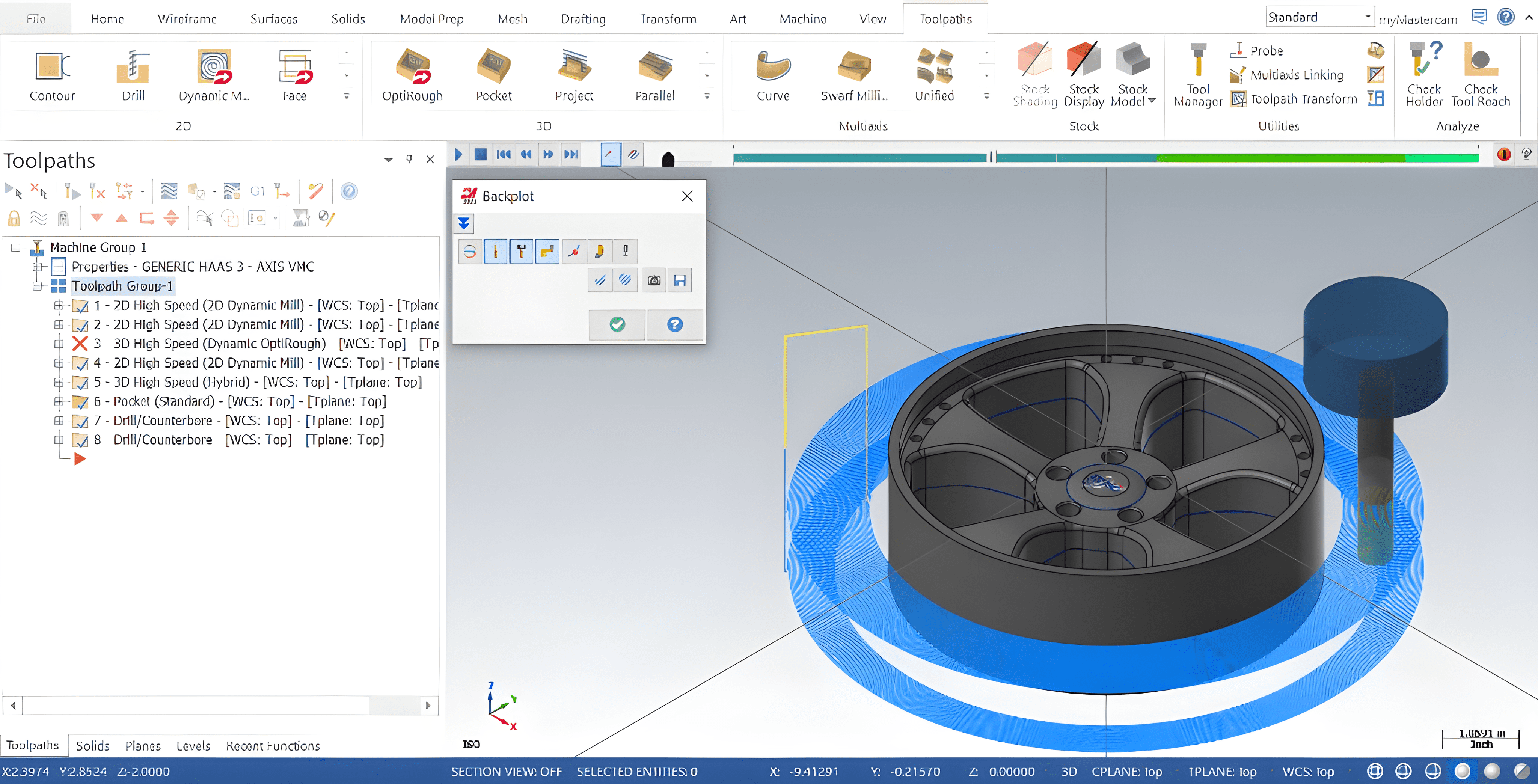The height and width of the screenshot is (784, 1538).
Task: Open the Planes manager tab
Action: [143, 746]
